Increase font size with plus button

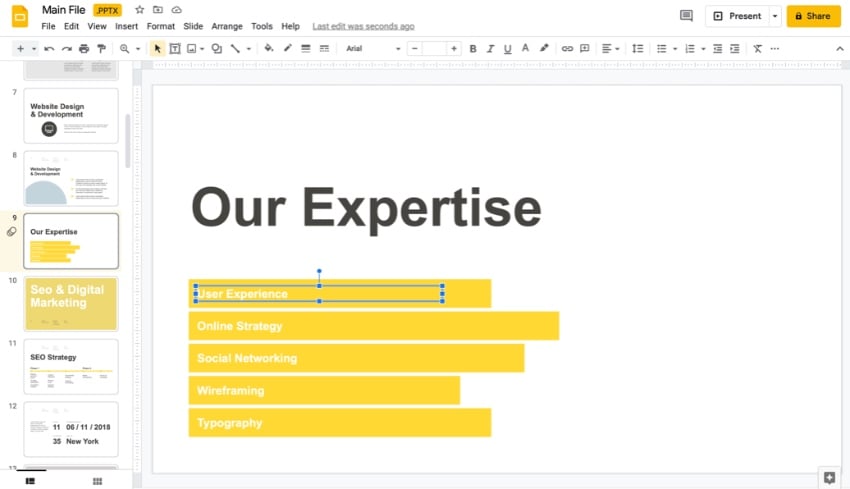pos(453,48)
